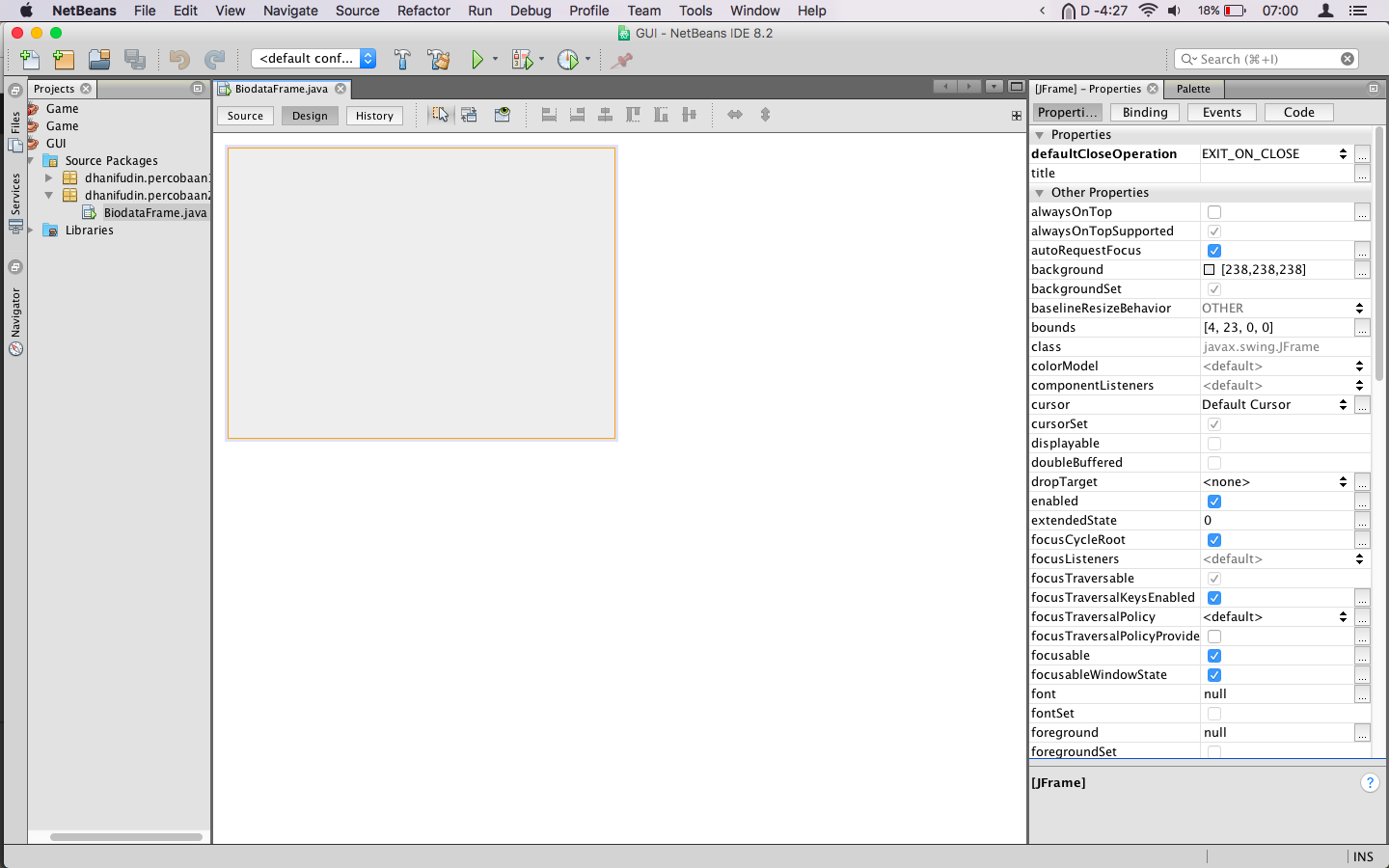
Task: Click the change vertical resizability icon
Action: pyautogui.click(x=765, y=115)
